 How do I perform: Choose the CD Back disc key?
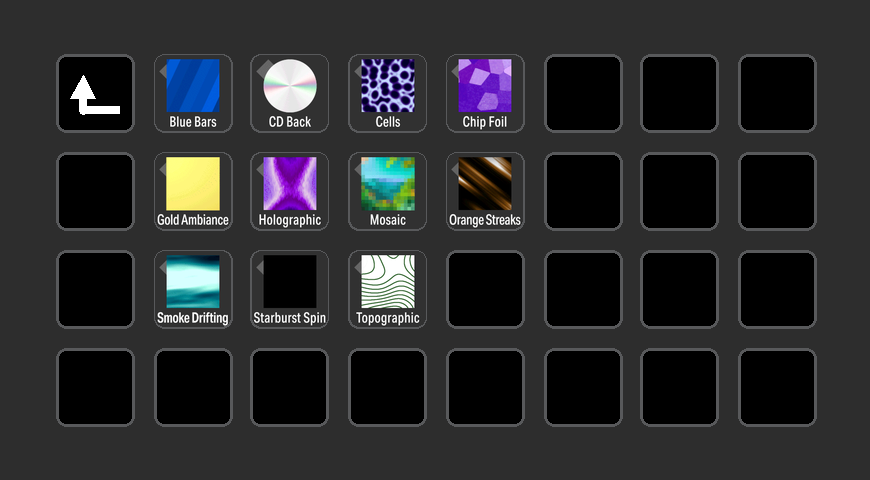(x=290, y=93)
